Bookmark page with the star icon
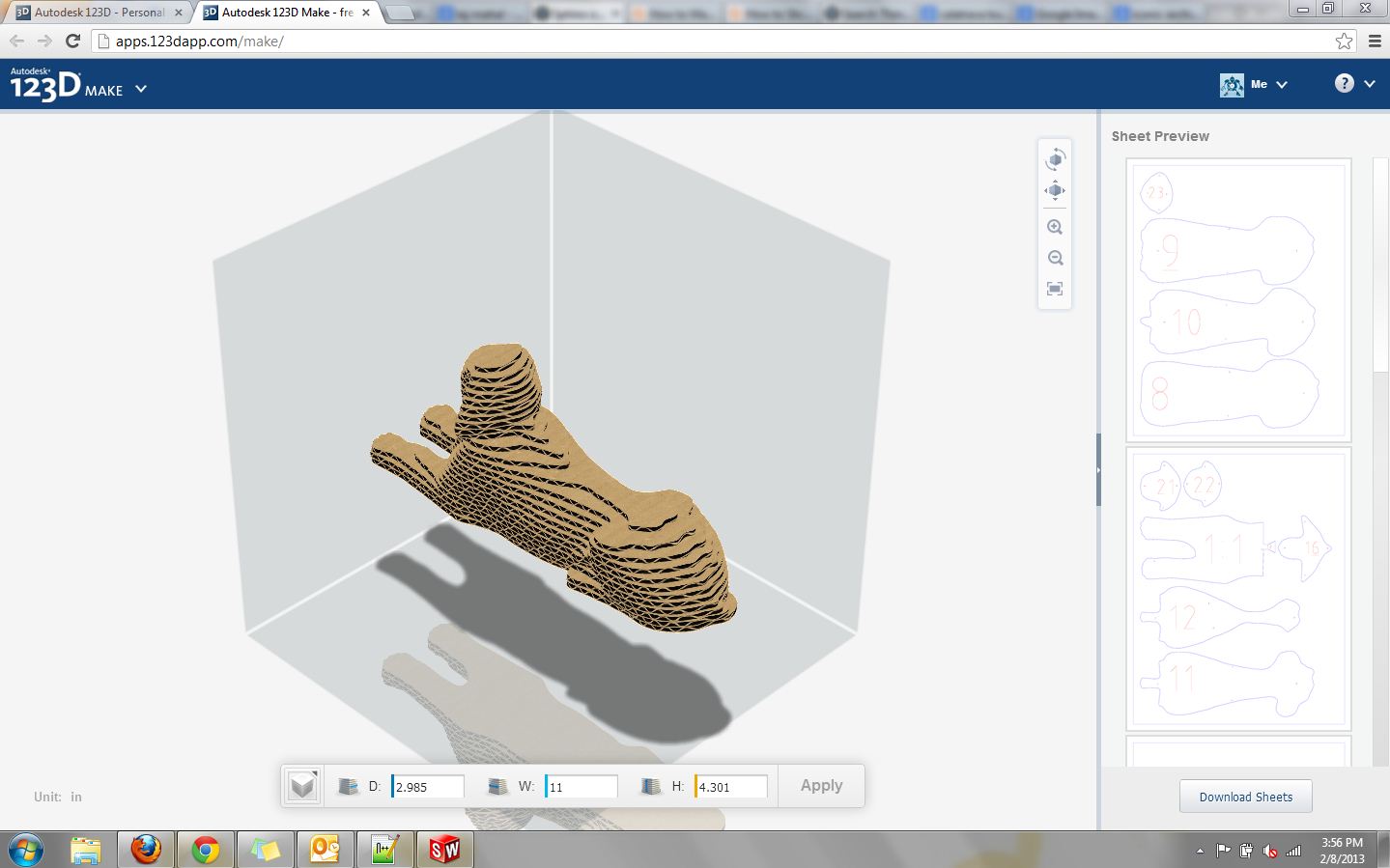1390x868 pixels. (1344, 41)
